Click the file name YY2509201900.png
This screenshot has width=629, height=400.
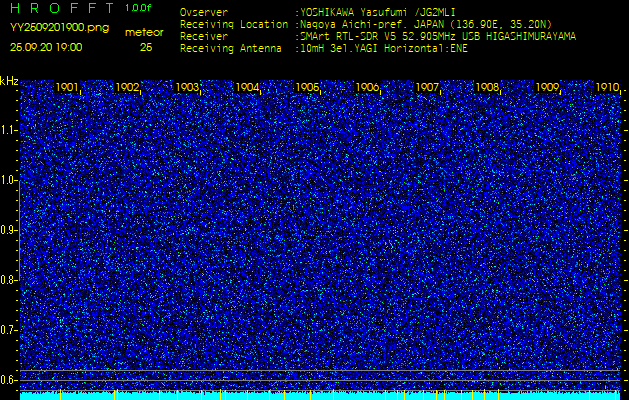[59, 28]
